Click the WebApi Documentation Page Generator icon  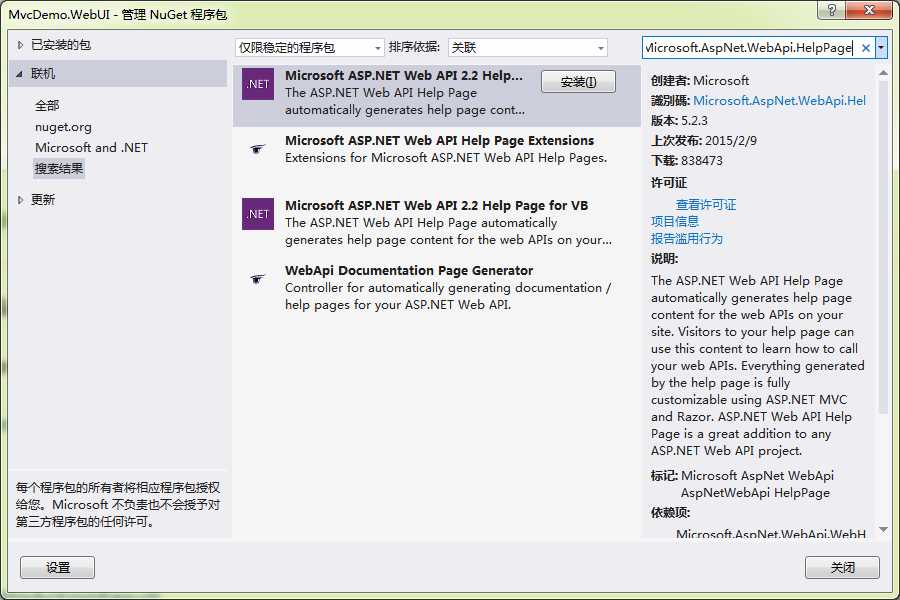pos(257,279)
